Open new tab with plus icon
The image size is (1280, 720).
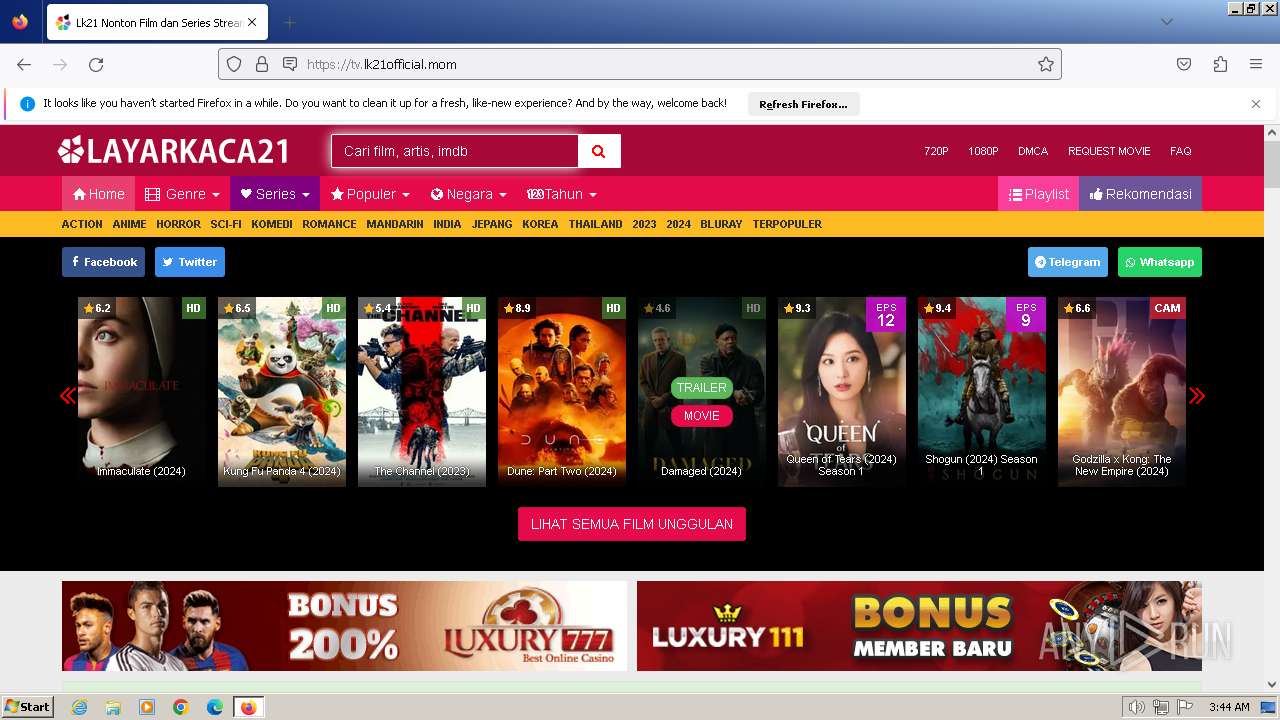tap(289, 22)
